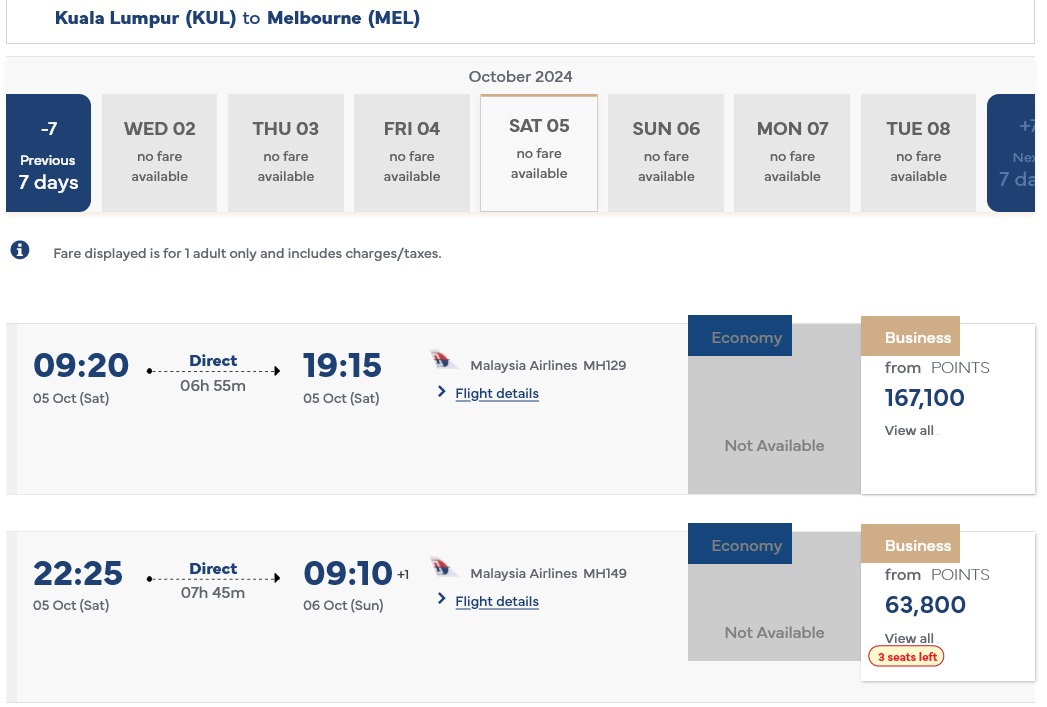This screenshot has width=1047, height=707.
Task: Select the TUE 08 date tab
Action: (918, 153)
